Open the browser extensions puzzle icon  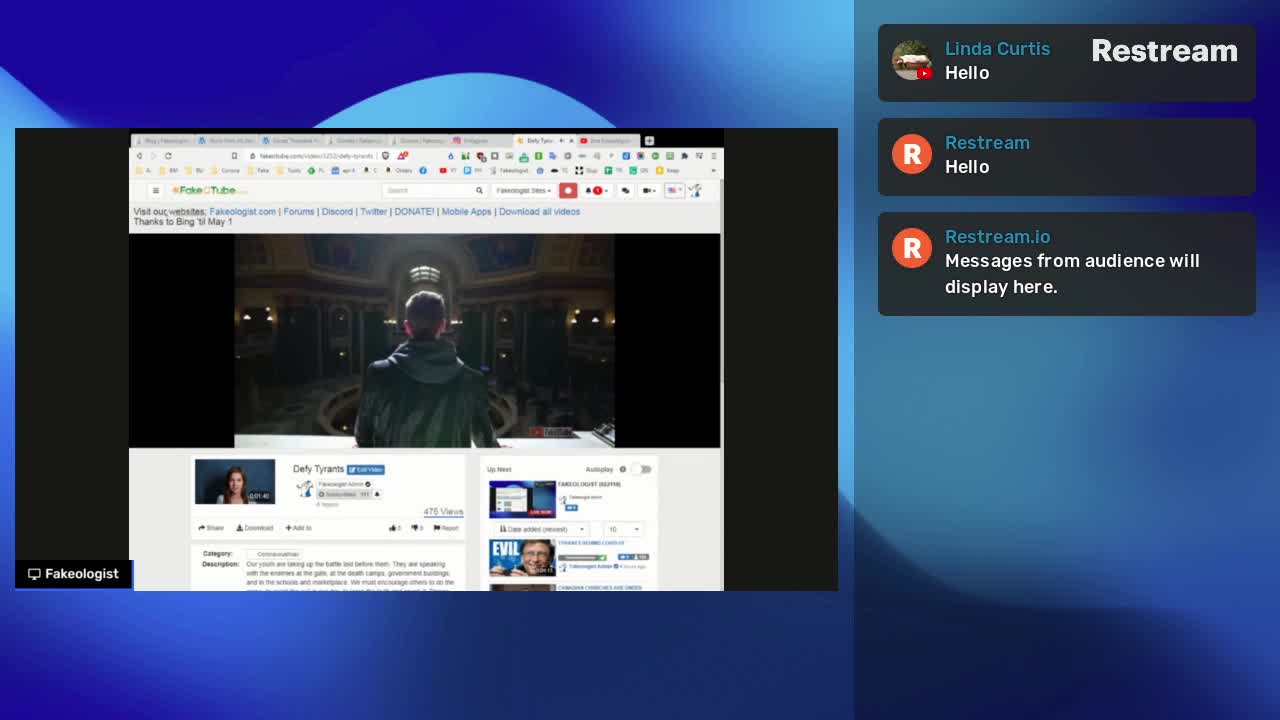[x=684, y=156]
